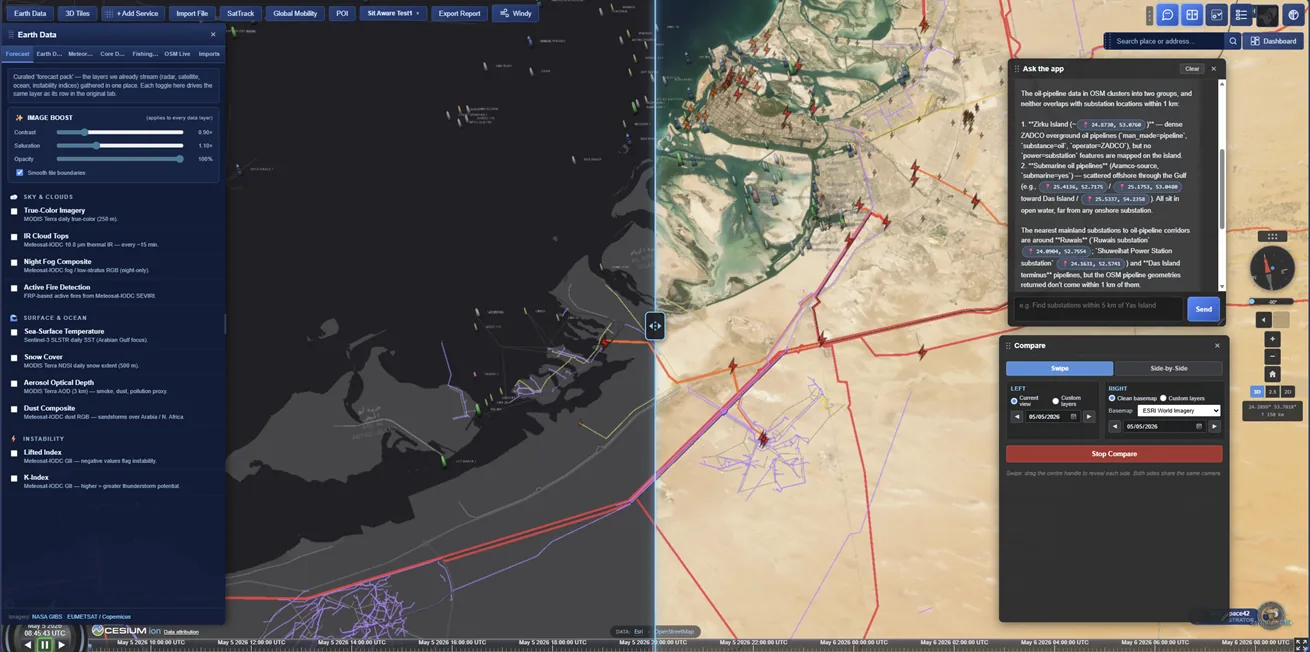Viewport: 1310px width, 652px height.
Task: Click the globe icon at top-right corner
Action: [1293, 15]
